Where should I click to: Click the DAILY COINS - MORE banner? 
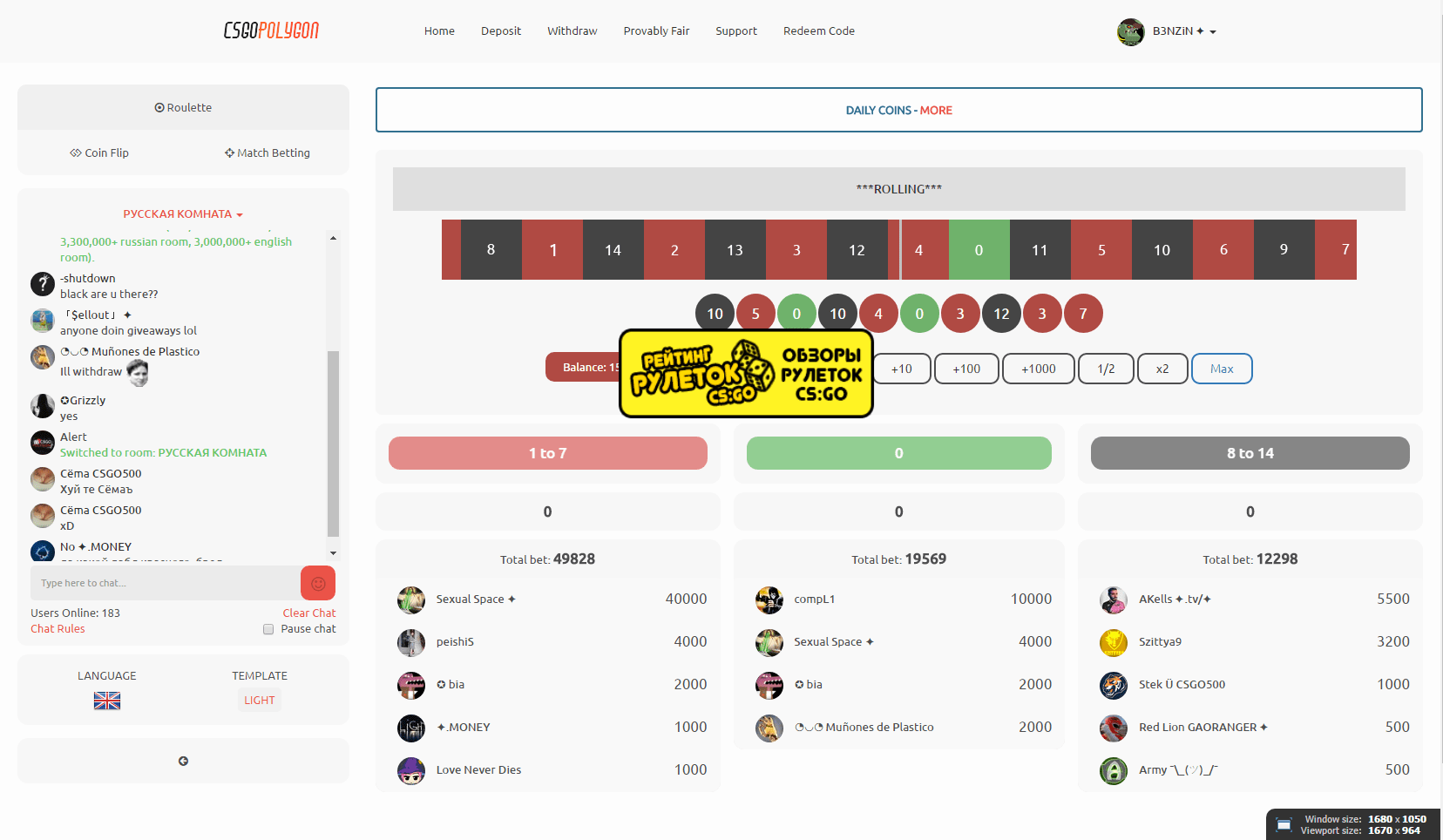tap(899, 110)
